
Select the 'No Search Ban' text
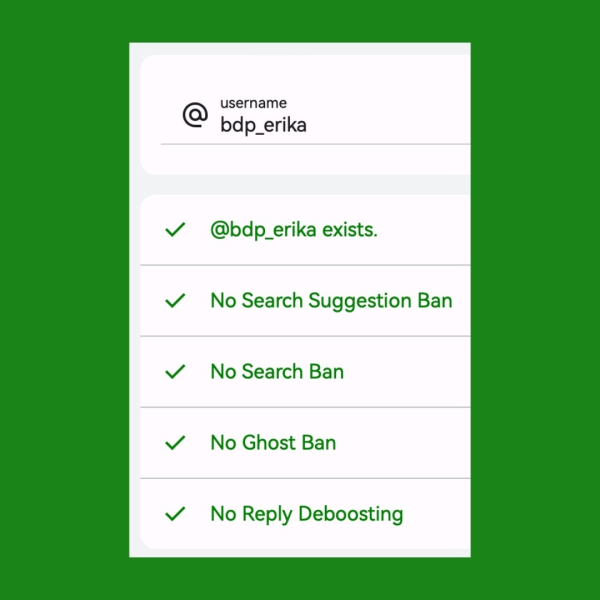[x=277, y=372]
